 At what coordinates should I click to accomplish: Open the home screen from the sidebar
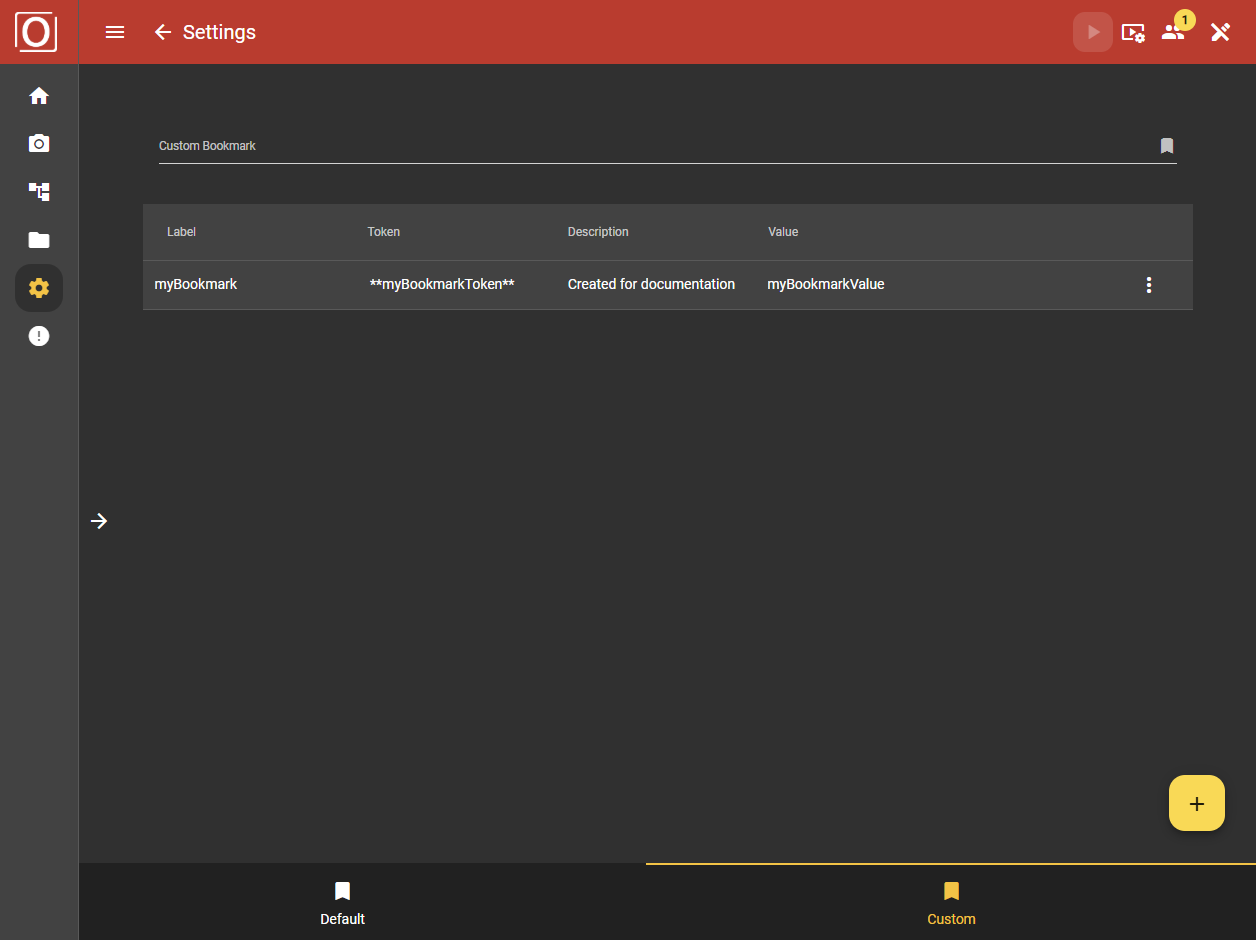point(38,95)
